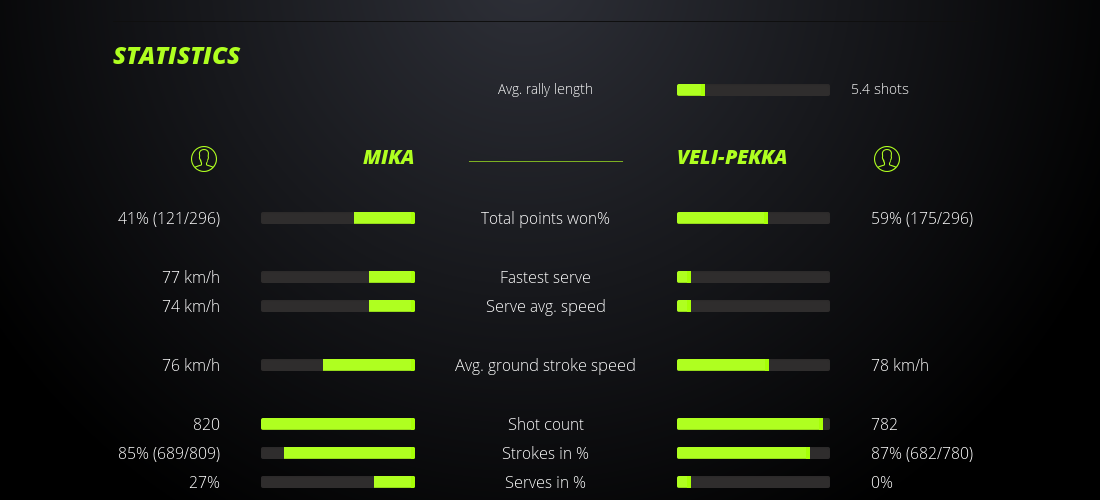1100x500 pixels.
Task: Click Mika's Avg. ground stroke speed bar
Action: point(338,365)
